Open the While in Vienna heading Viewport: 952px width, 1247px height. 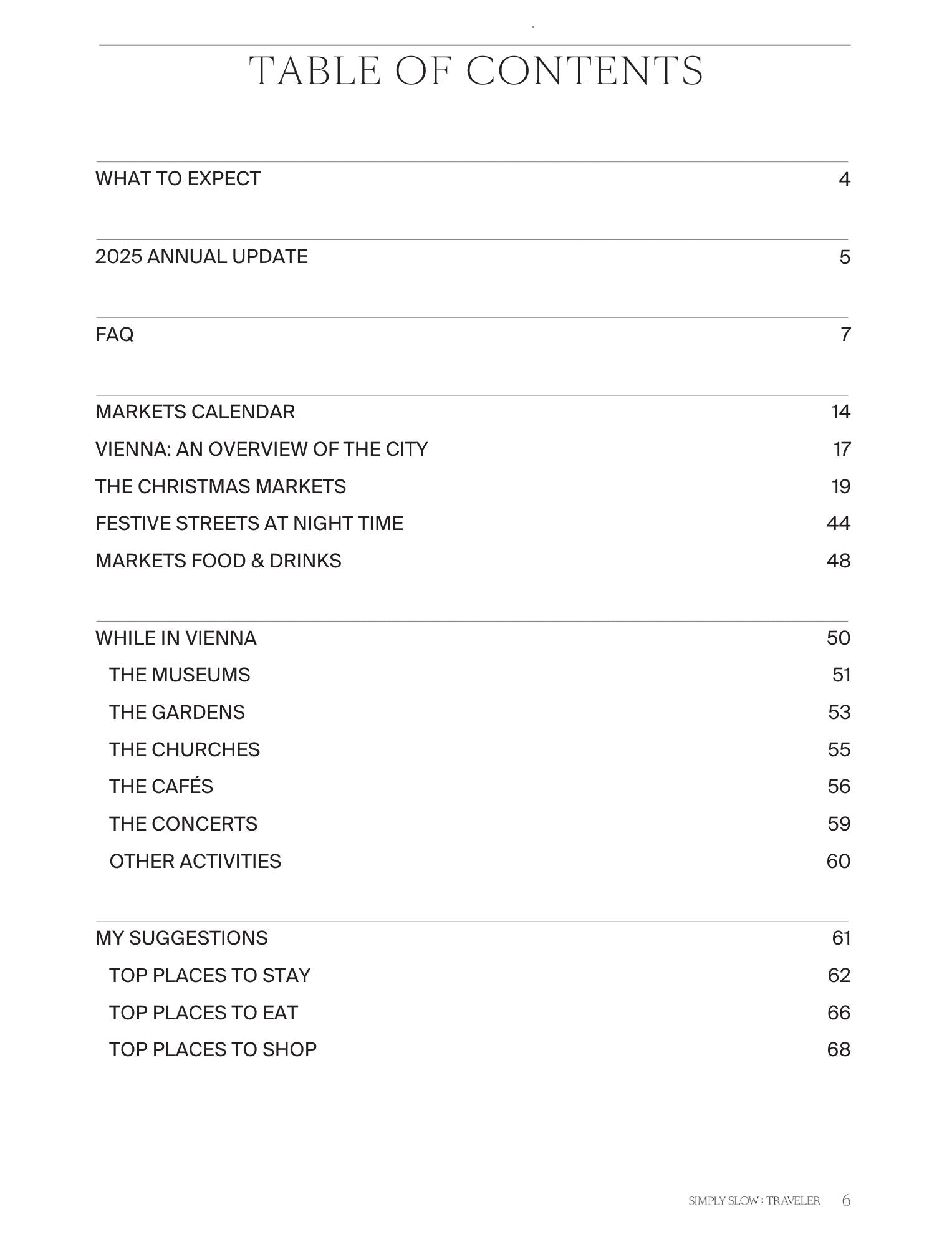(x=176, y=638)
